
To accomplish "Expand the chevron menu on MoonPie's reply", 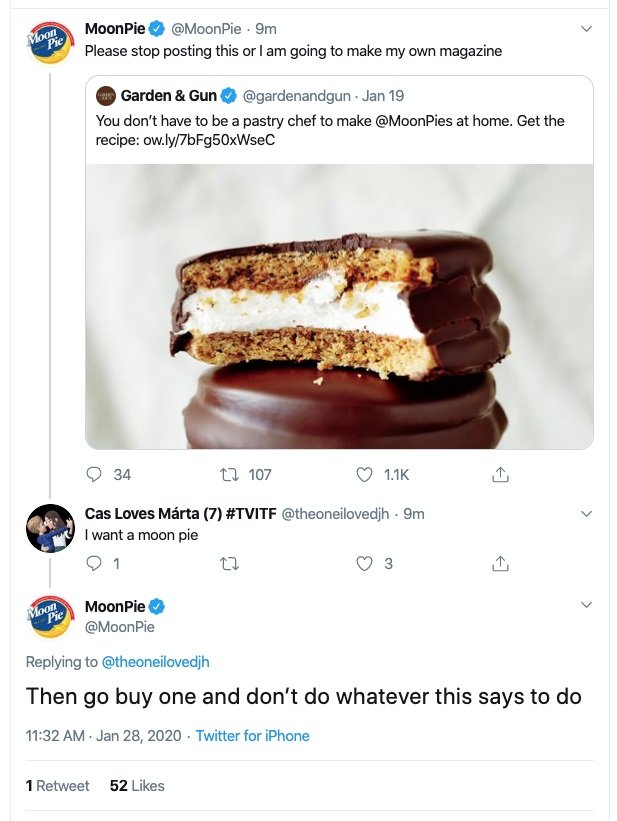I will [x=587, y=605].
